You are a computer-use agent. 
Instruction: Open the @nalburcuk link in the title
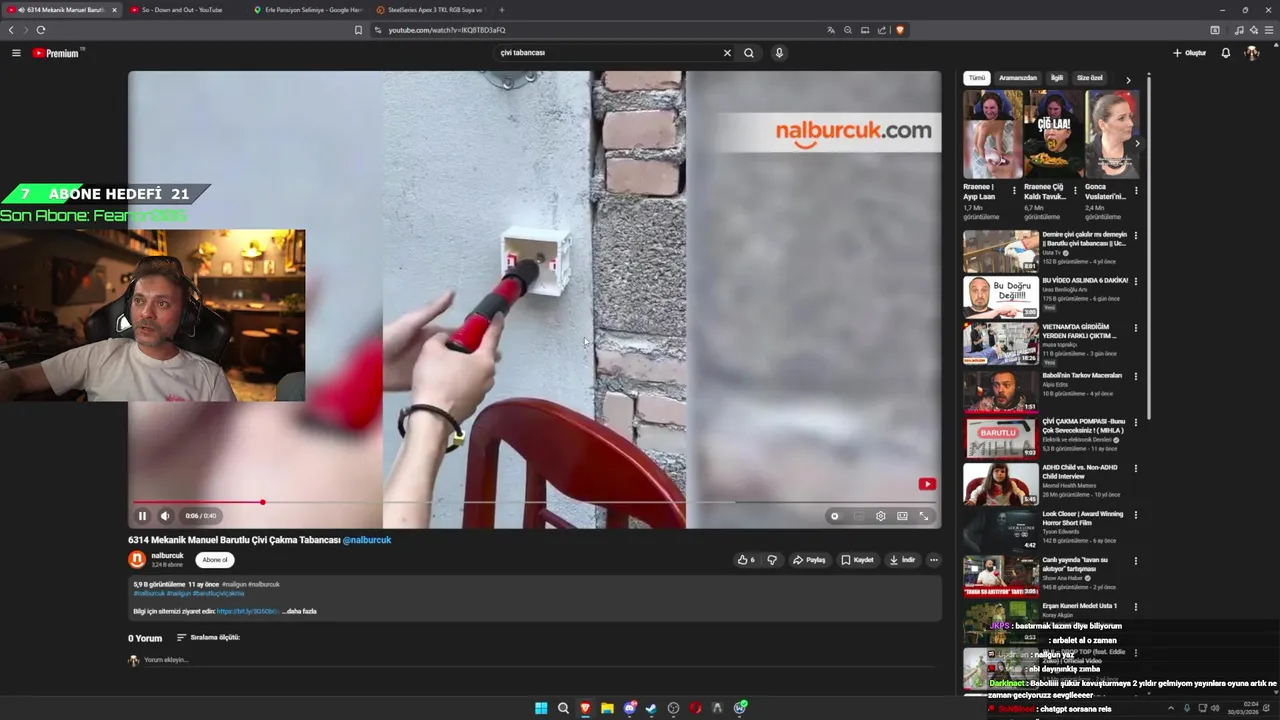pos(367,540)
